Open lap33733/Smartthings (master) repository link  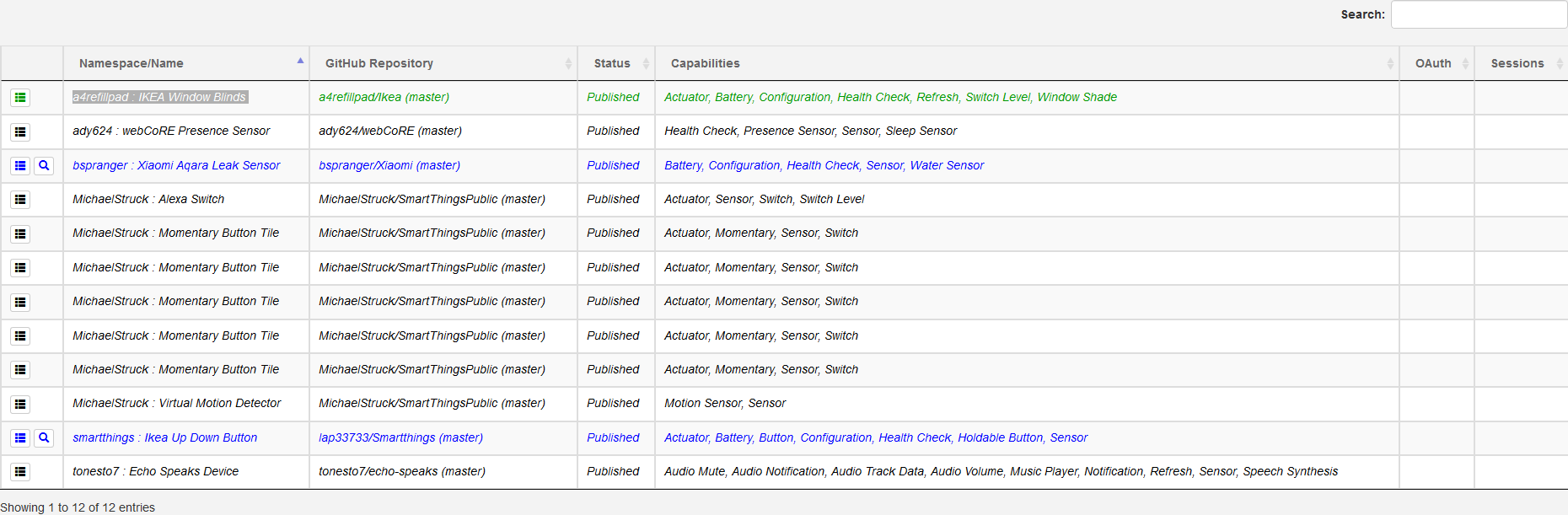pyautogui.click(x=400, y=437)
